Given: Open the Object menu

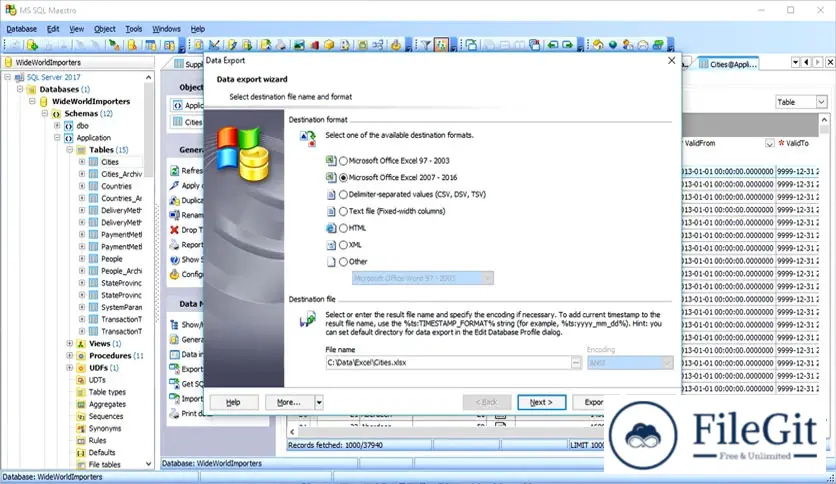Looking at the screenshot, I should pyautogui.click(x=104, y=29).
